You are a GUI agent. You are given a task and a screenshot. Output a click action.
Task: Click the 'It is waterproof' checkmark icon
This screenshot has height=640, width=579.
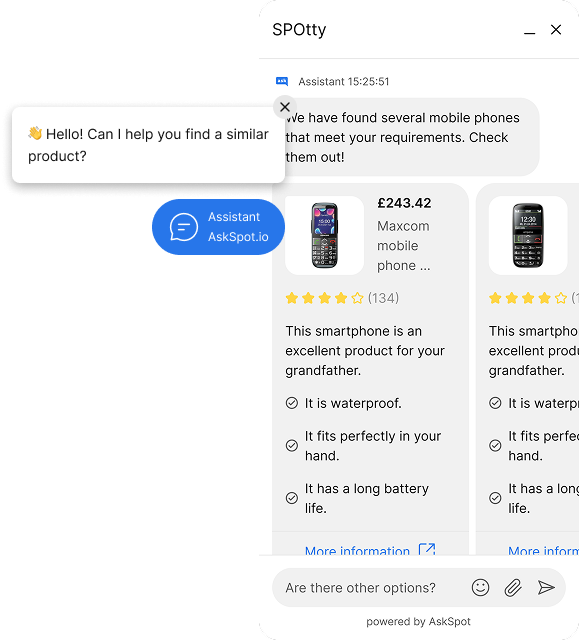[x=292, y=403]
